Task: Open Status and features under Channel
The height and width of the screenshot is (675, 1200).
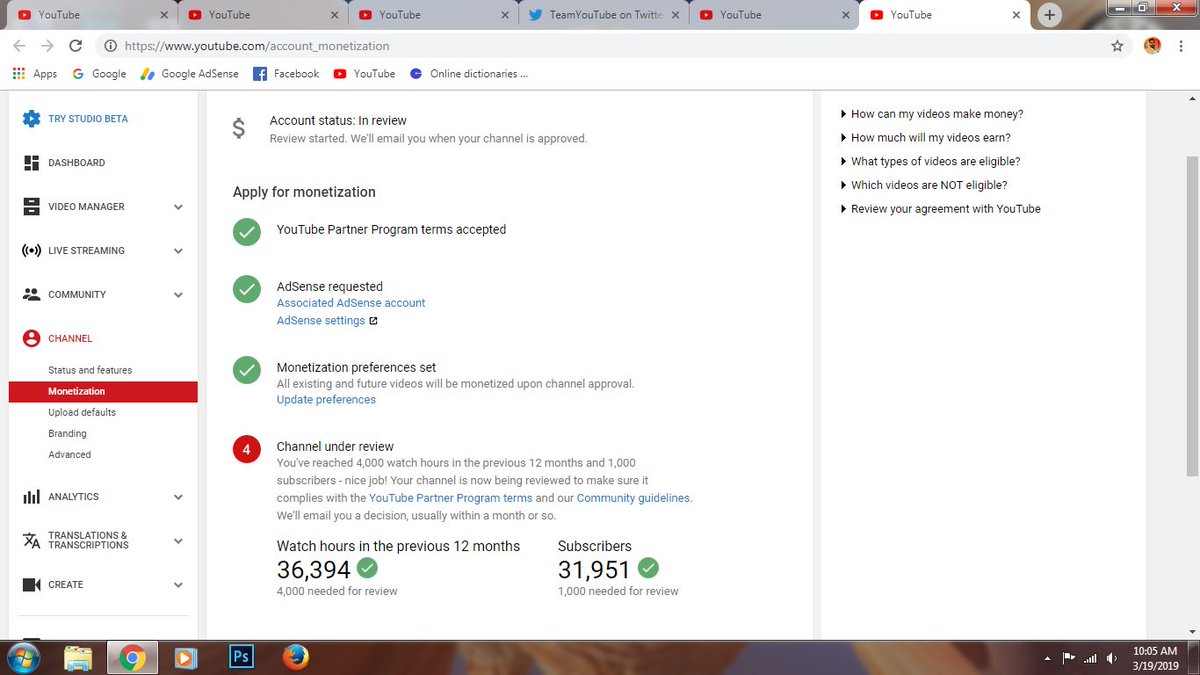Action: coord(90,370)
